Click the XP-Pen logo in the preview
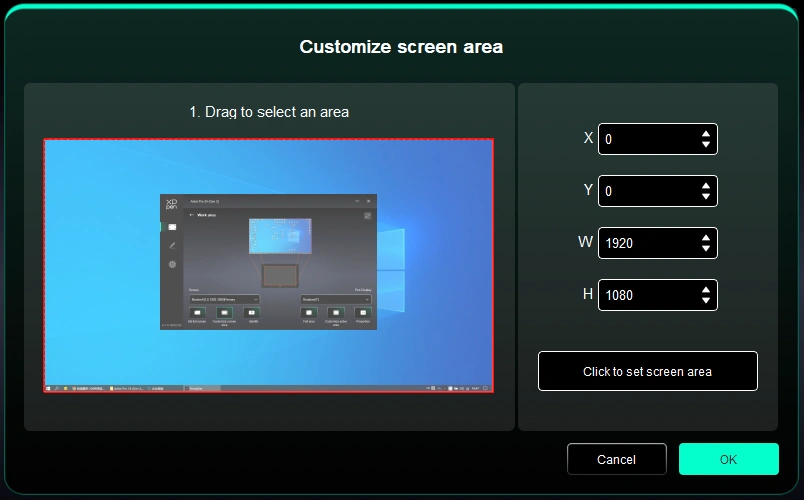The height and width of the screenshot is (500, 804). [x=171, y=204]
